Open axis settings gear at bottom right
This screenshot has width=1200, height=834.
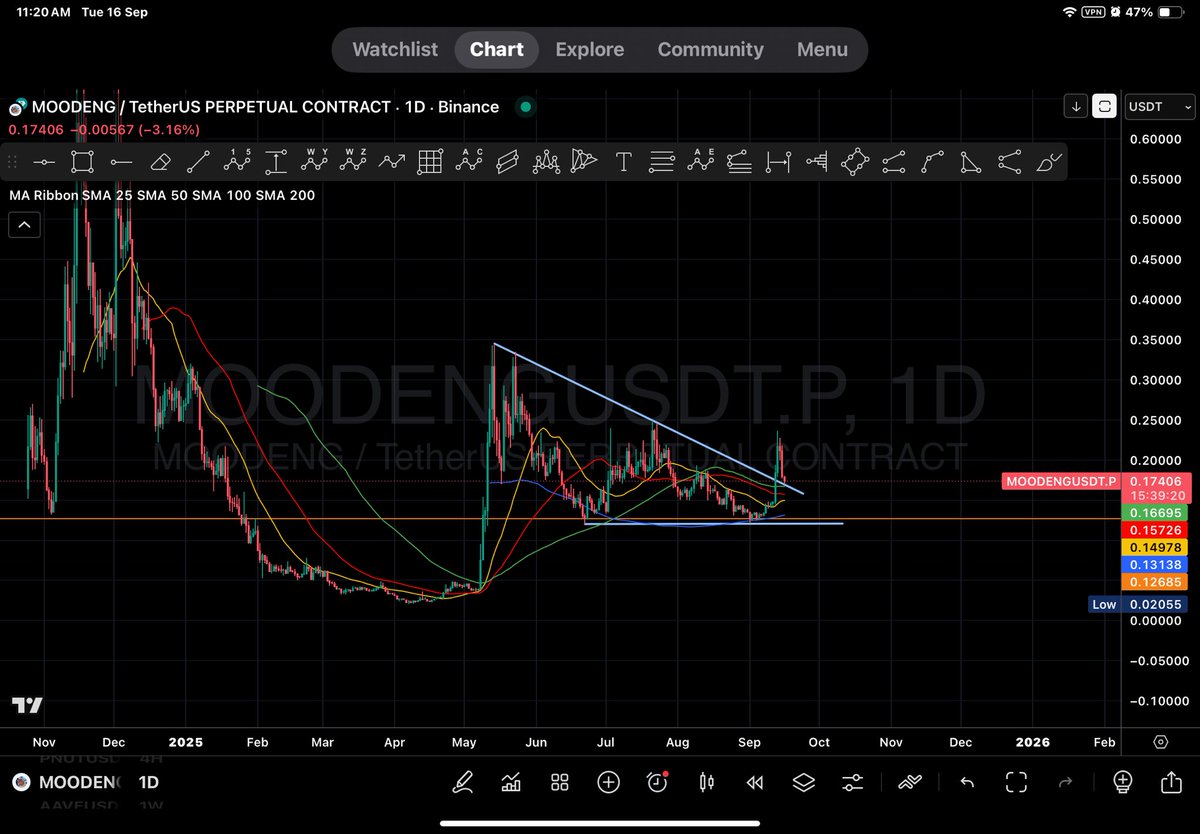pos(1161,742)
